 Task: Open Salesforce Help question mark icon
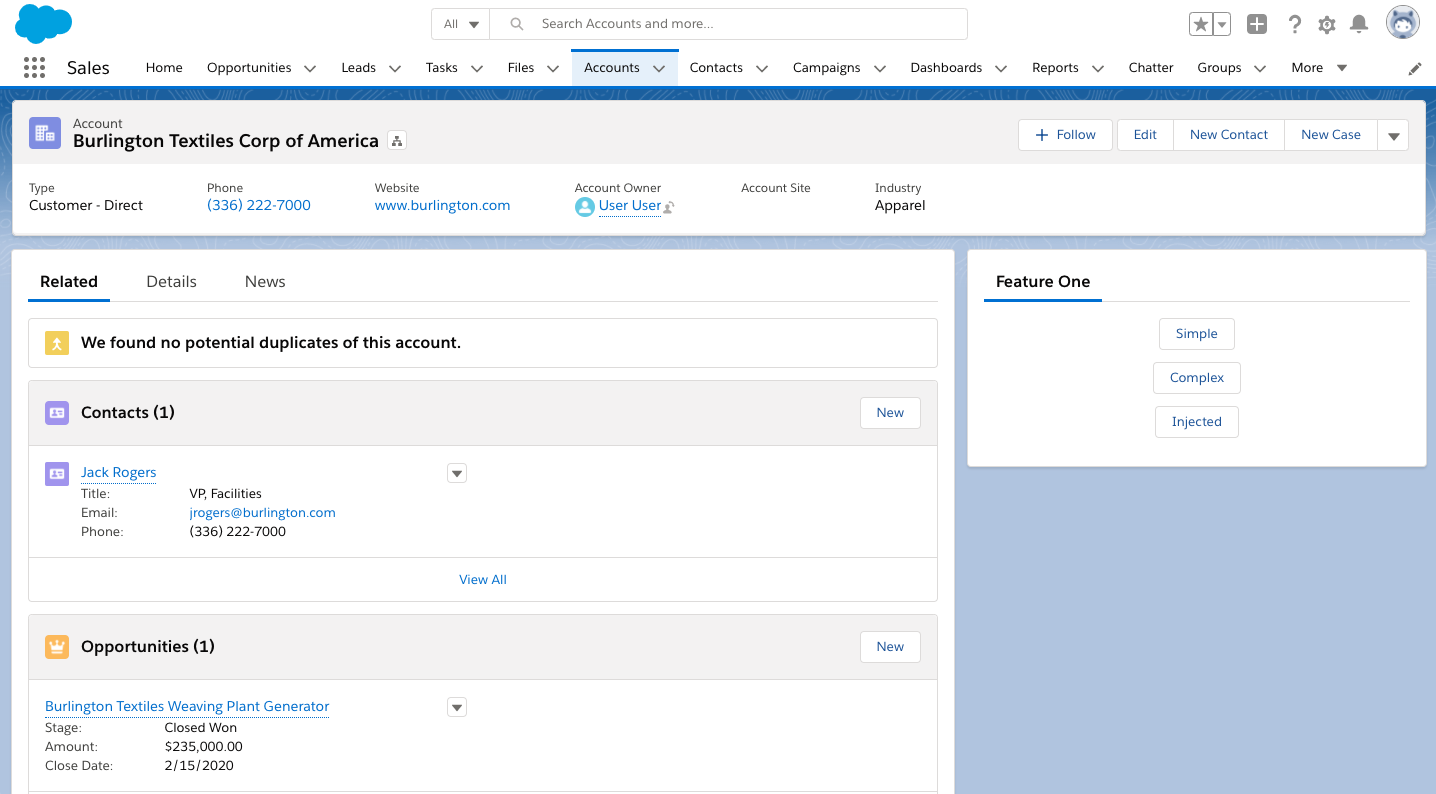coord(1294,24)
